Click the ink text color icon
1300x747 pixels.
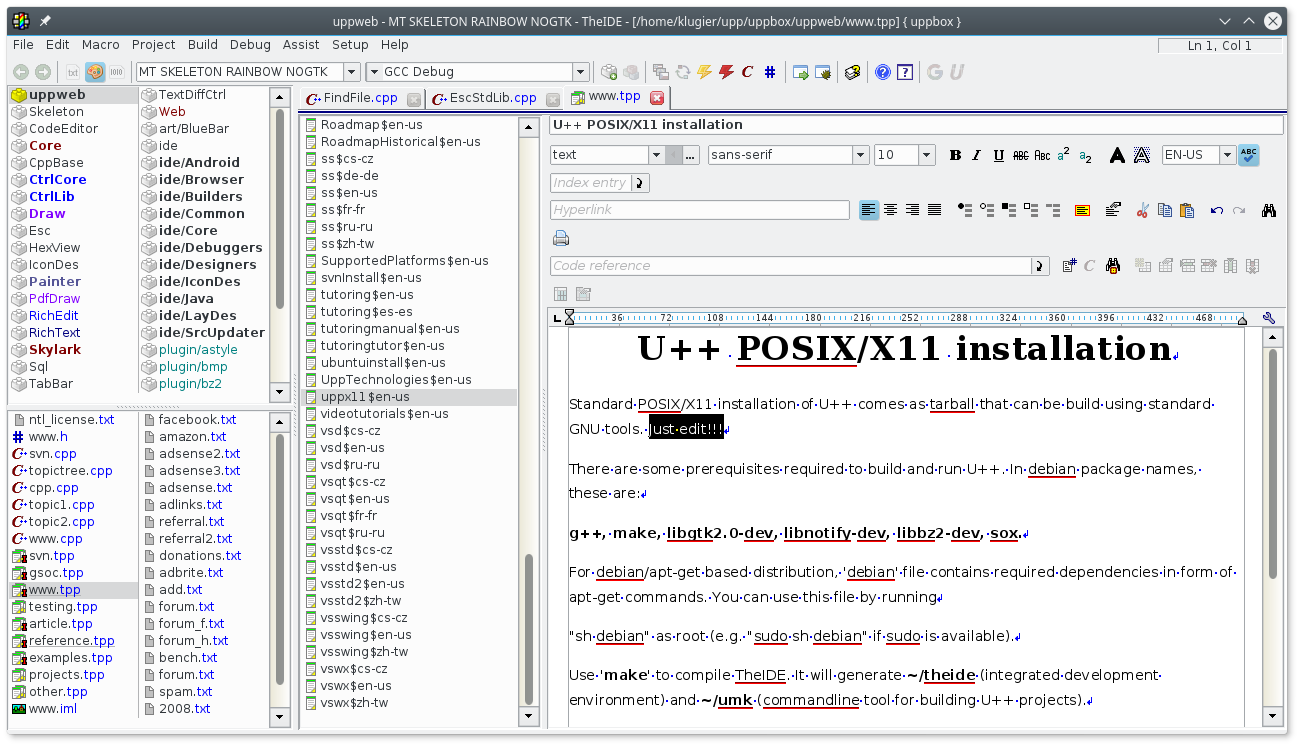click(1117, 155)
